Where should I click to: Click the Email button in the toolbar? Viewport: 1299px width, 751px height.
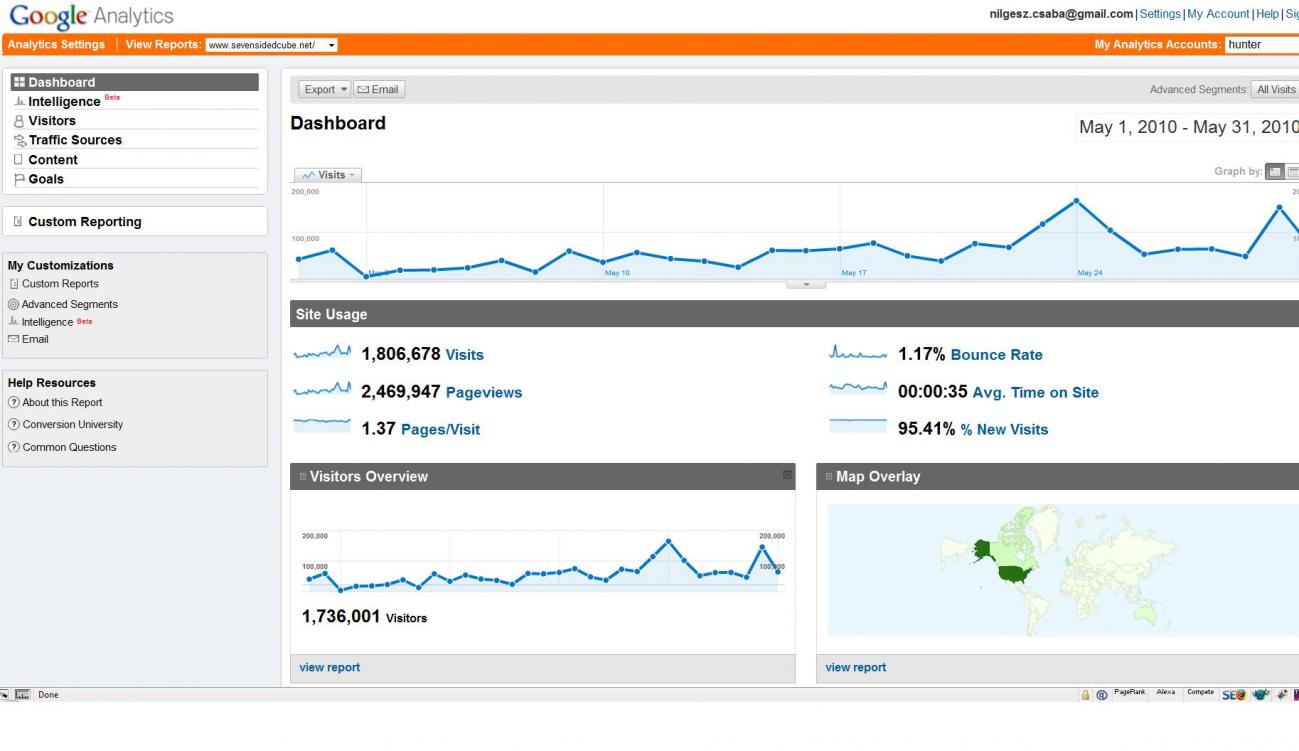tap(379, 90)
